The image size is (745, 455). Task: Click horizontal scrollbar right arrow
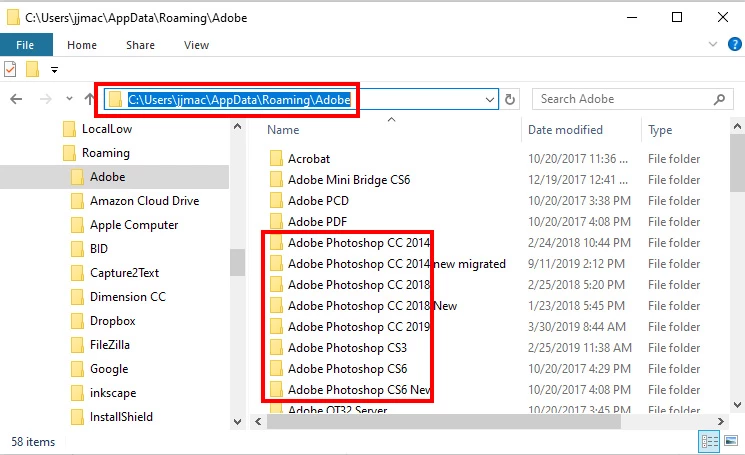721,421
